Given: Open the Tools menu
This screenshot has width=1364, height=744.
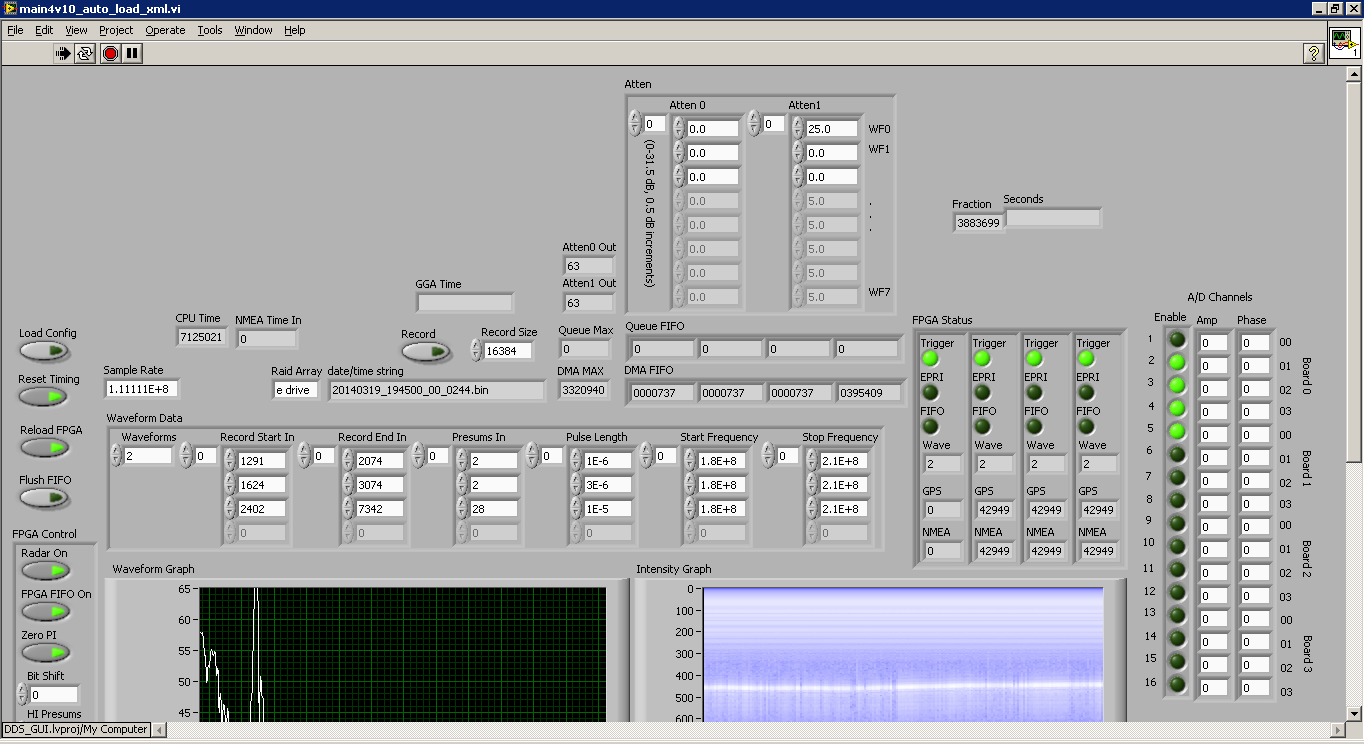Looking at the screenshot, I should point(210,30).
